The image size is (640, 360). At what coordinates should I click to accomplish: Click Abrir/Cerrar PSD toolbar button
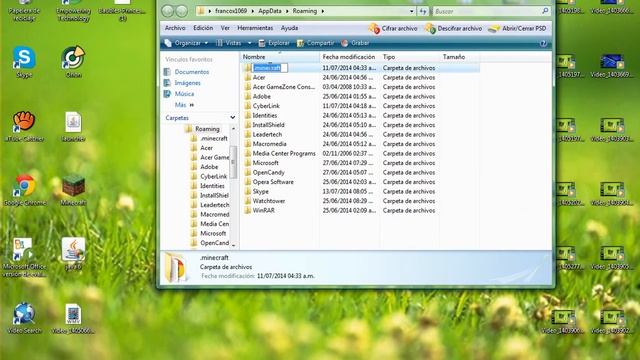tap(517, 29)
